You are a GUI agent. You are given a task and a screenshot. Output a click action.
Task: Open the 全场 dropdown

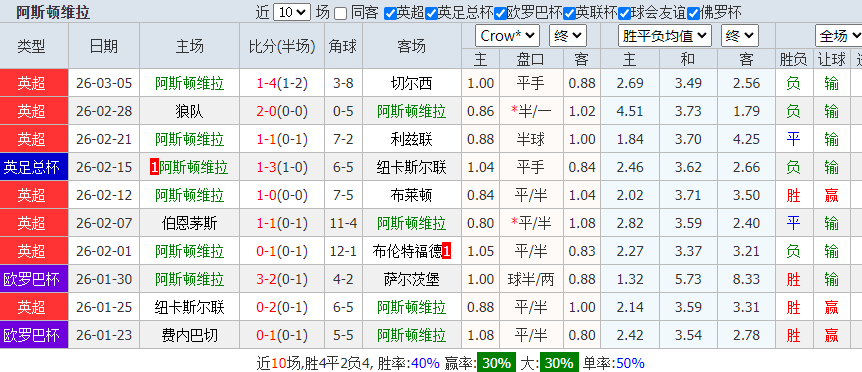tap(839, 36)
